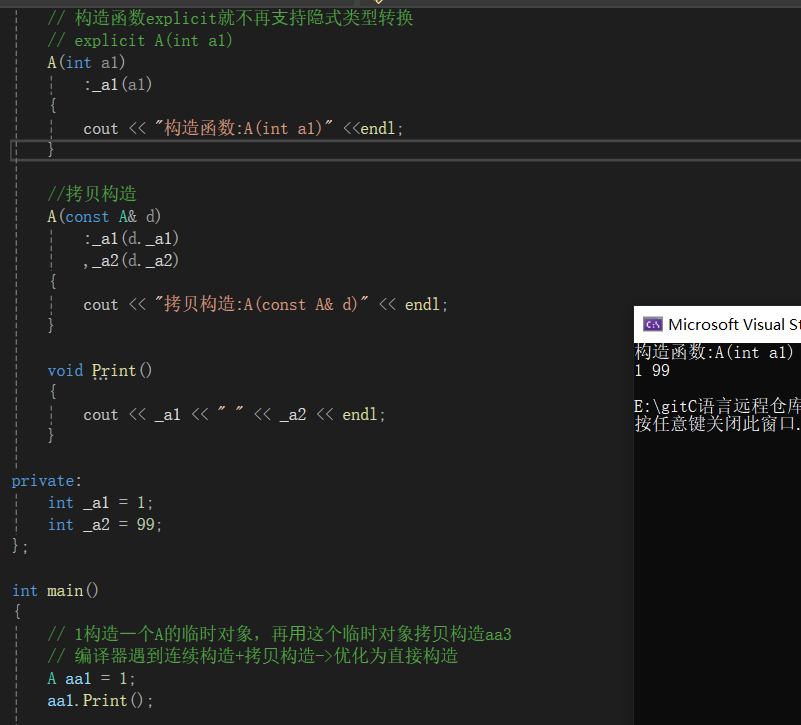Click the cout line printing _a1 and _a2

tap(234, 414)
